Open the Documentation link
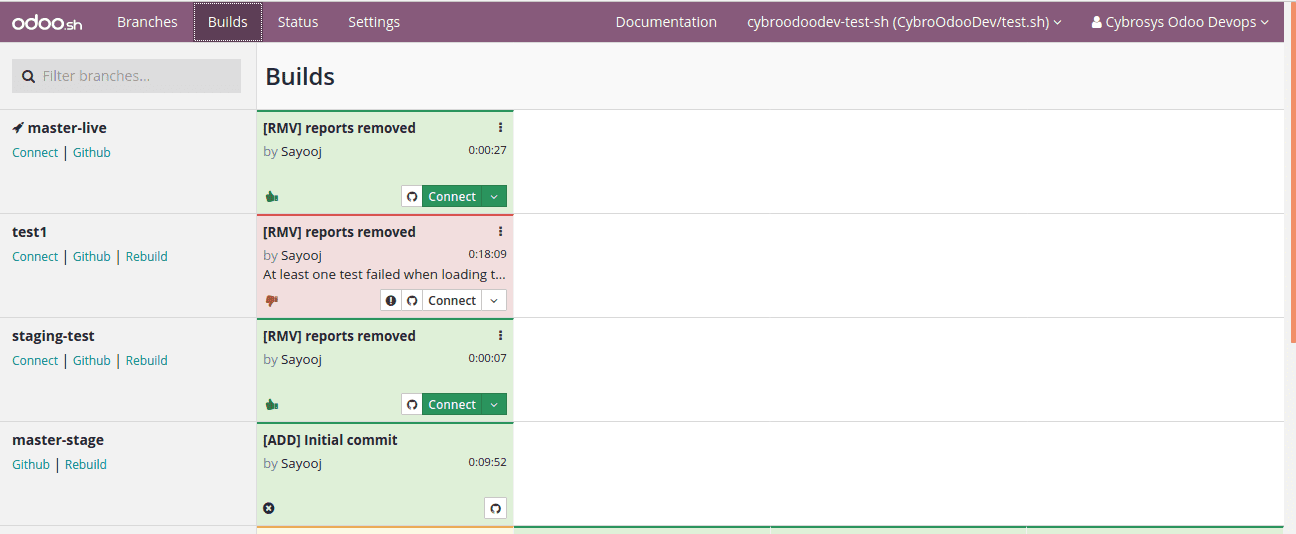Image resolution: width=1296 pixels, height=534 pixels. pyautogui.click(x=666, y=22)
